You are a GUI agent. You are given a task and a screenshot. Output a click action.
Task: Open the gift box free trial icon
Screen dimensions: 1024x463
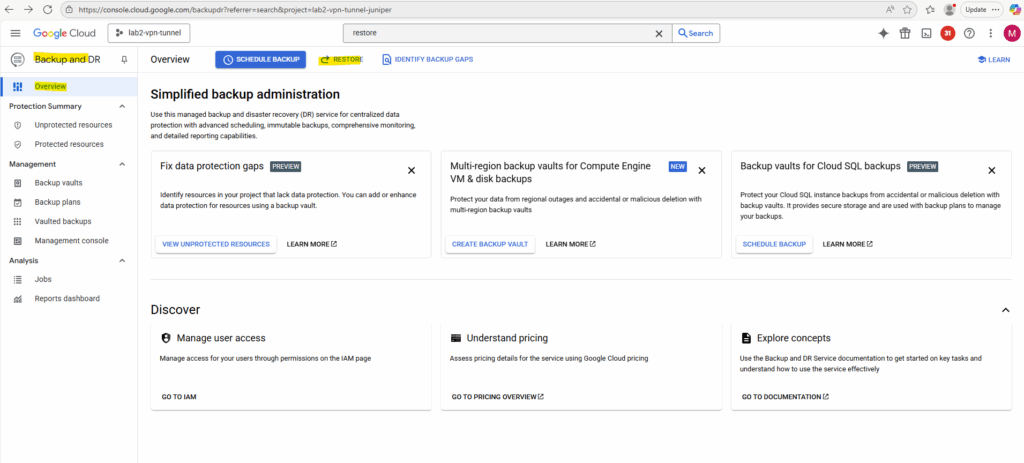click(x=905, y=33)
